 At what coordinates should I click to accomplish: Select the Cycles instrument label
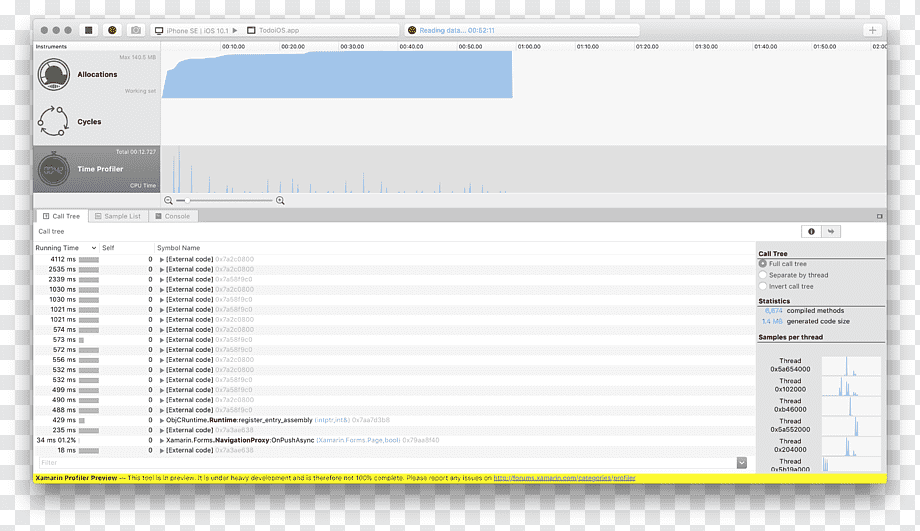(x=89, y=122)
